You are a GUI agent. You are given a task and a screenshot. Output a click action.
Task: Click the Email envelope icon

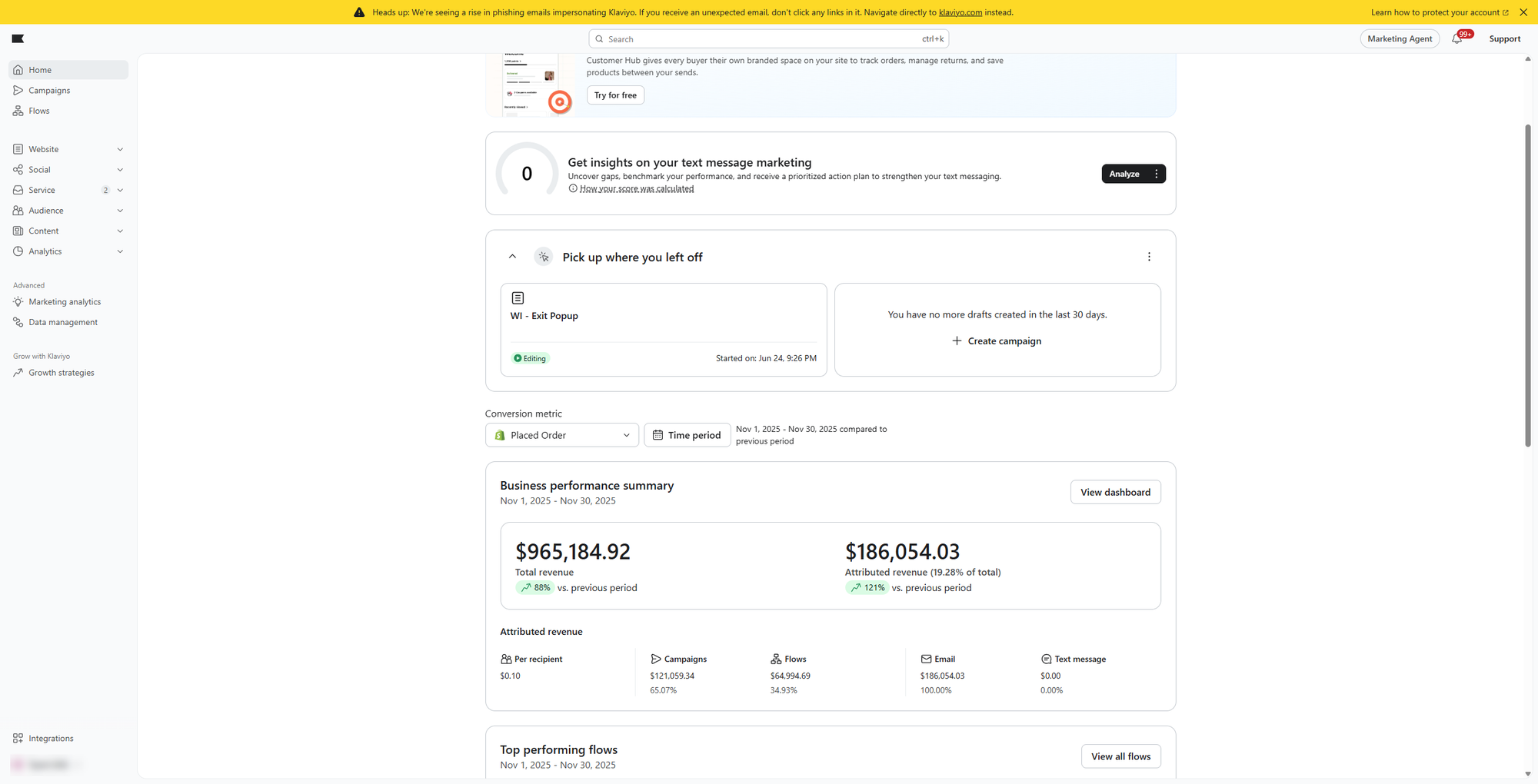926,659
